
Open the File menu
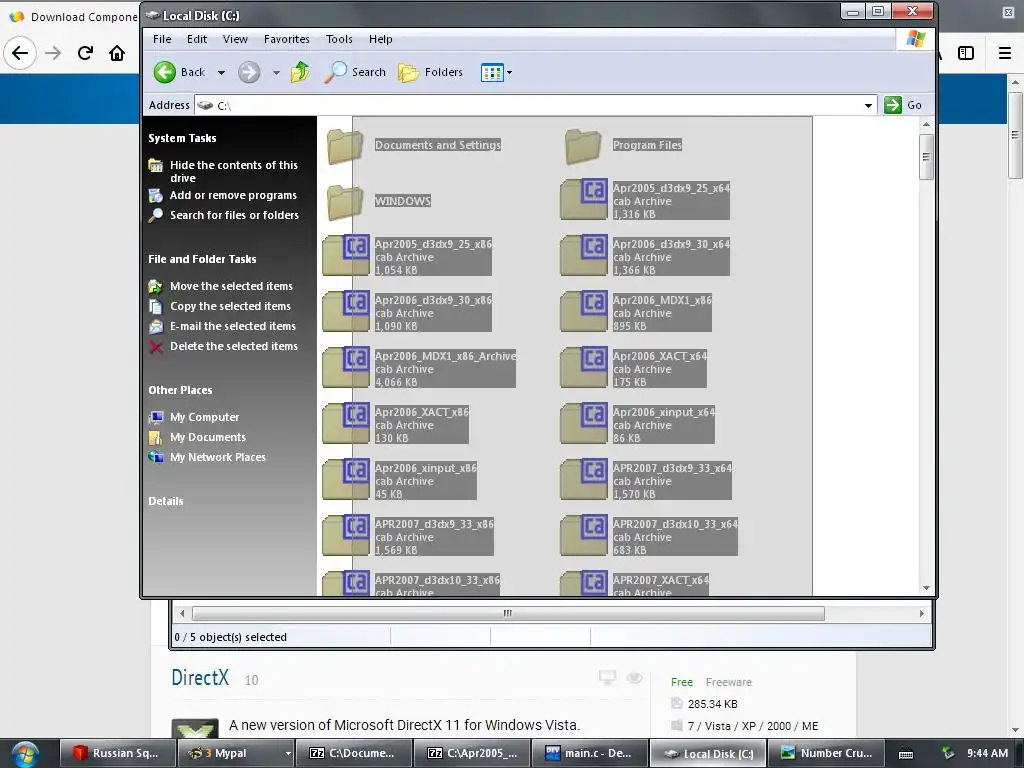162,39
